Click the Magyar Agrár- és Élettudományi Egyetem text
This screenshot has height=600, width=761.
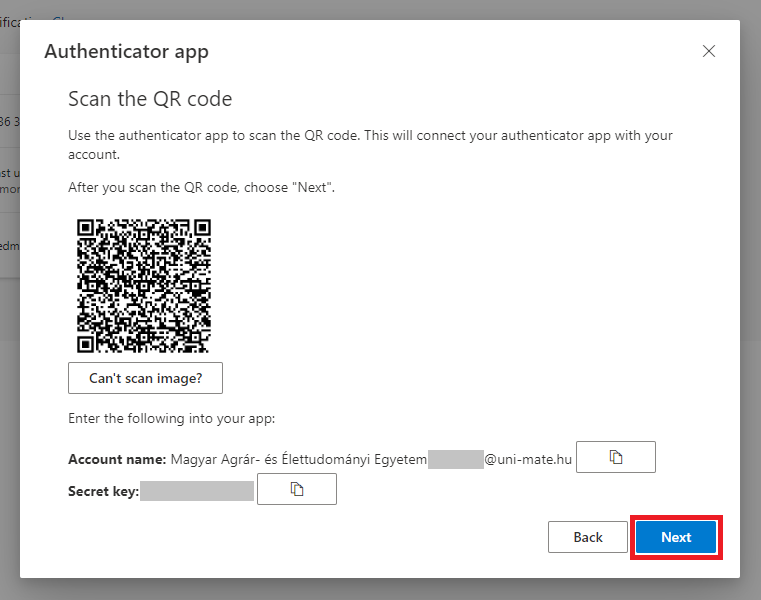point(298,459)
